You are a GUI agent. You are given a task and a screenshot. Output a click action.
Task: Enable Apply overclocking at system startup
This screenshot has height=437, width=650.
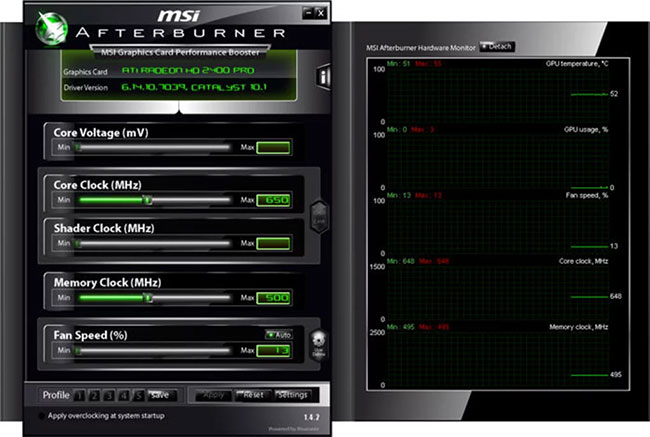(41, 416)
